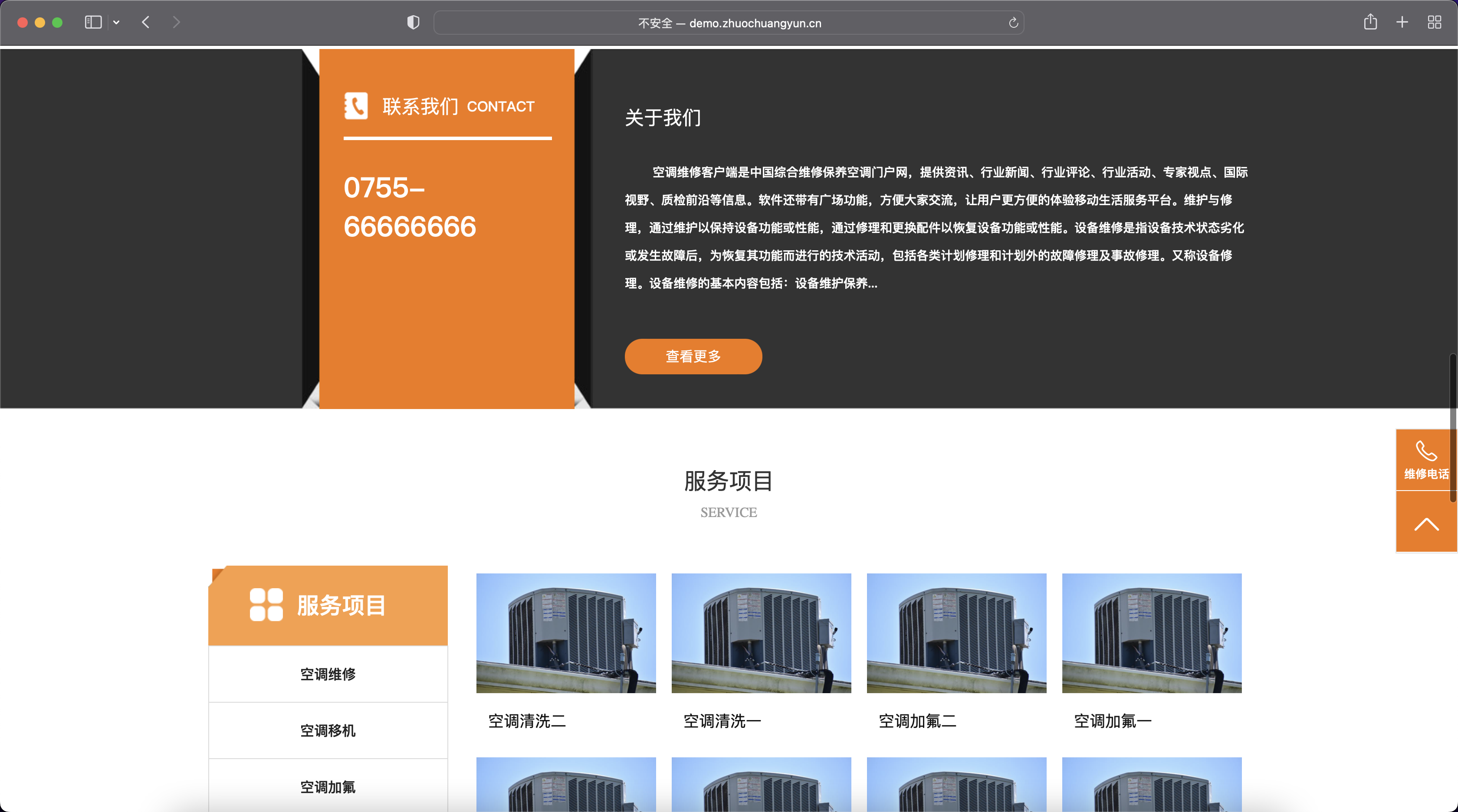The height and width of the screenshot is (812, 1458).
Task: Go forward to the next page
Action: click(176, 23)
